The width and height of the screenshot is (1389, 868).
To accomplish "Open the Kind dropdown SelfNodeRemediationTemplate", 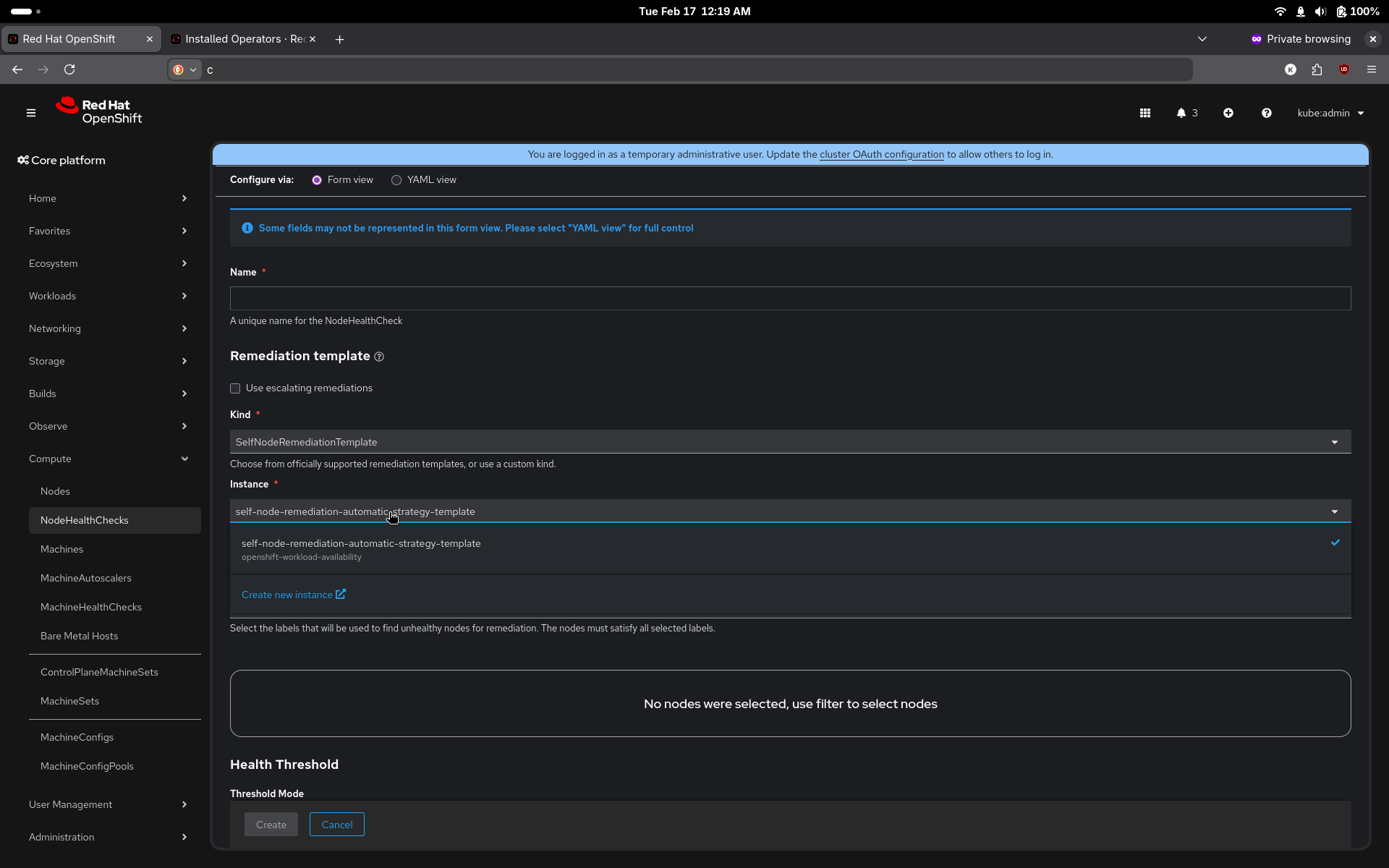I will 790,442.
